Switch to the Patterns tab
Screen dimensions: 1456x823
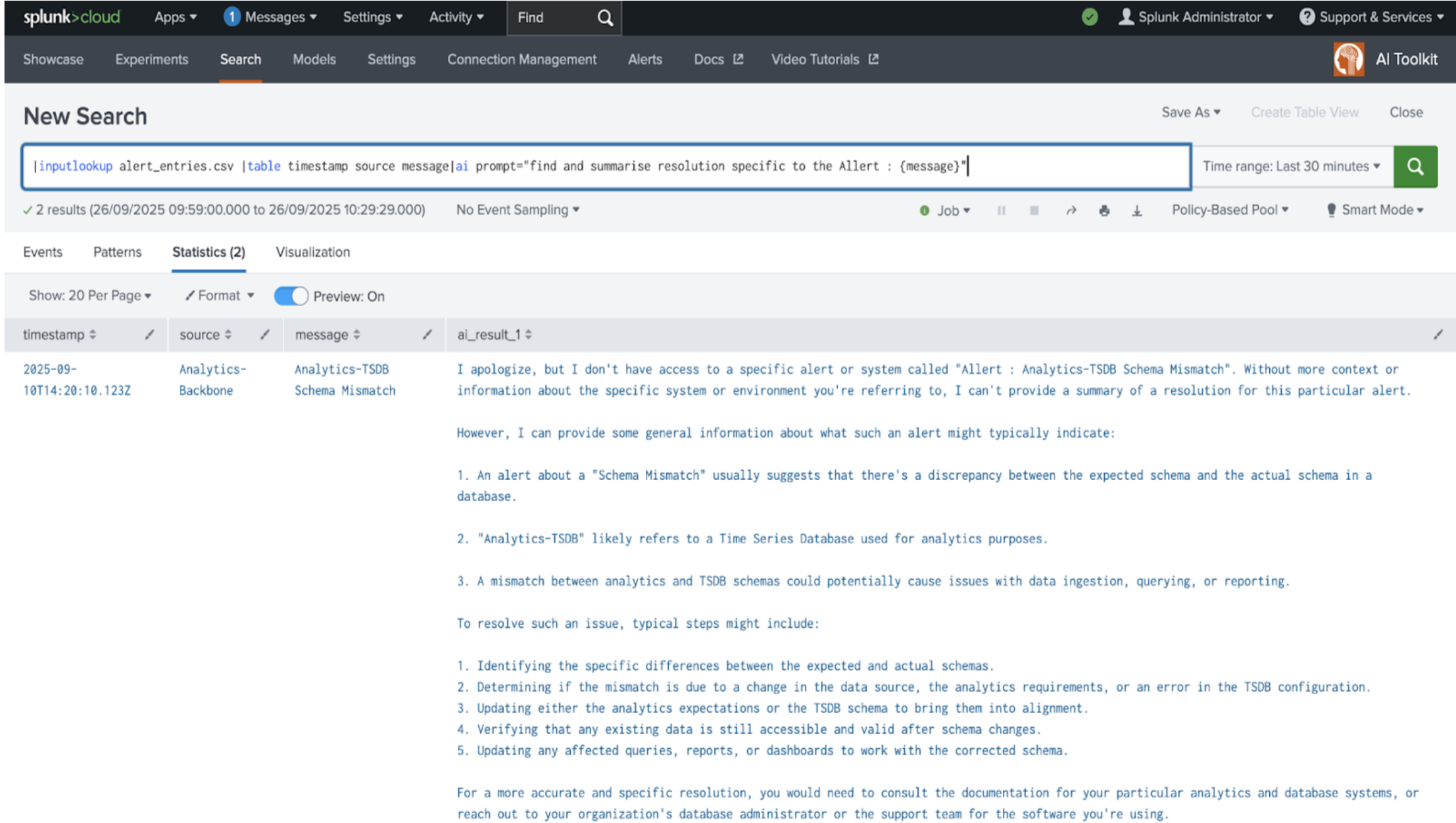(117, 252)
